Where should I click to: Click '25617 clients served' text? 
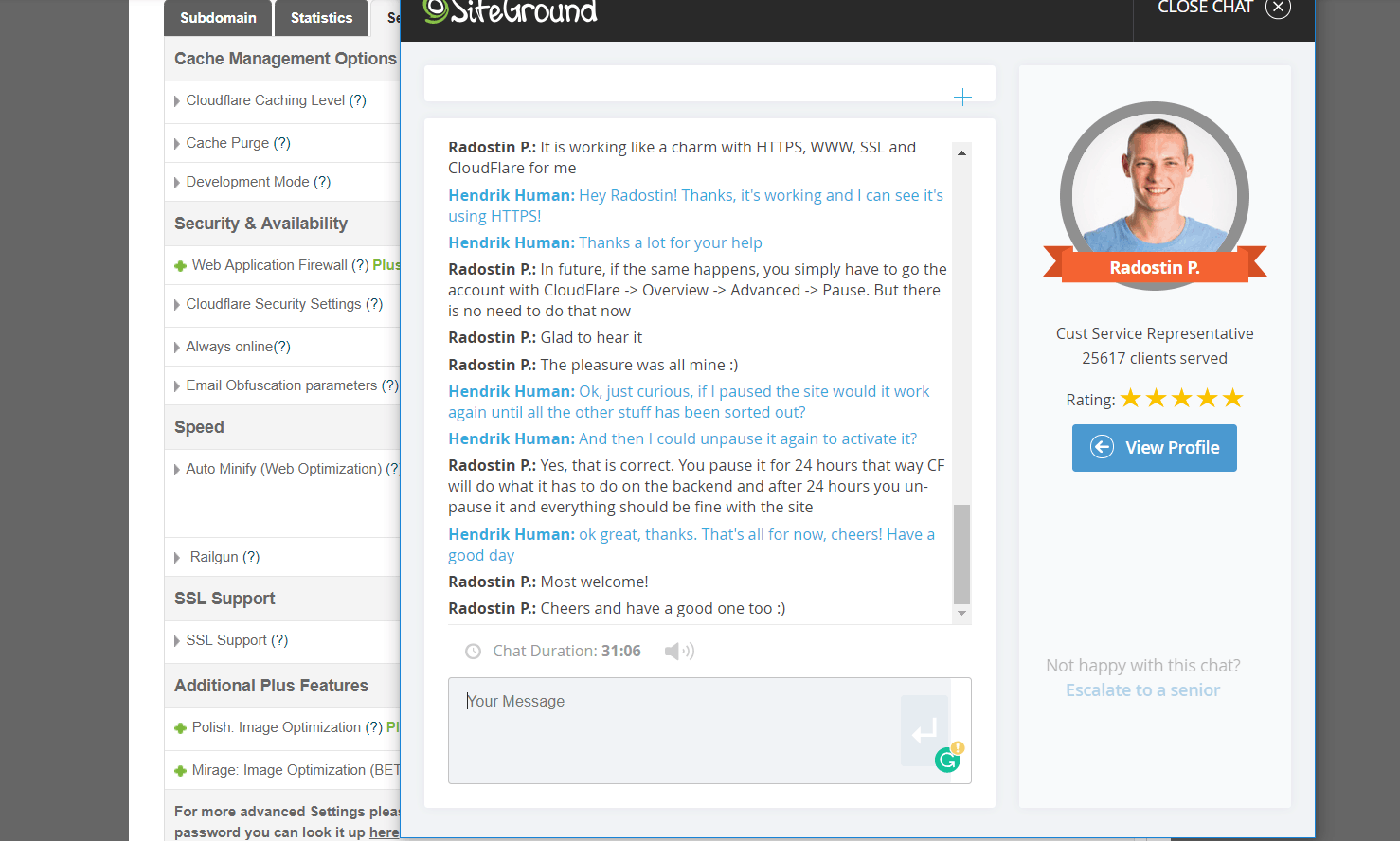click(x=1155, y=358)
